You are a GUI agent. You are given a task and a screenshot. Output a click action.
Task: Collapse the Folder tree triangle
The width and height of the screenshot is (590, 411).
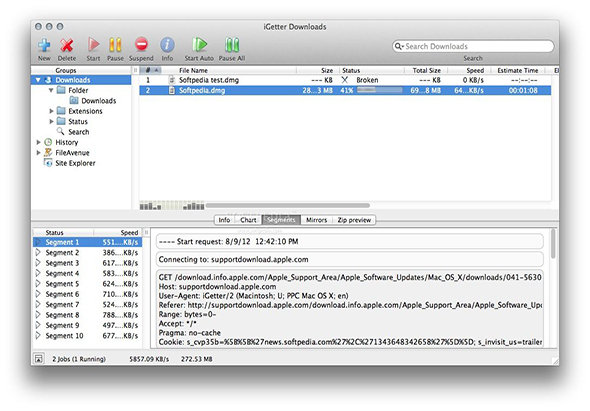point(51,90)
